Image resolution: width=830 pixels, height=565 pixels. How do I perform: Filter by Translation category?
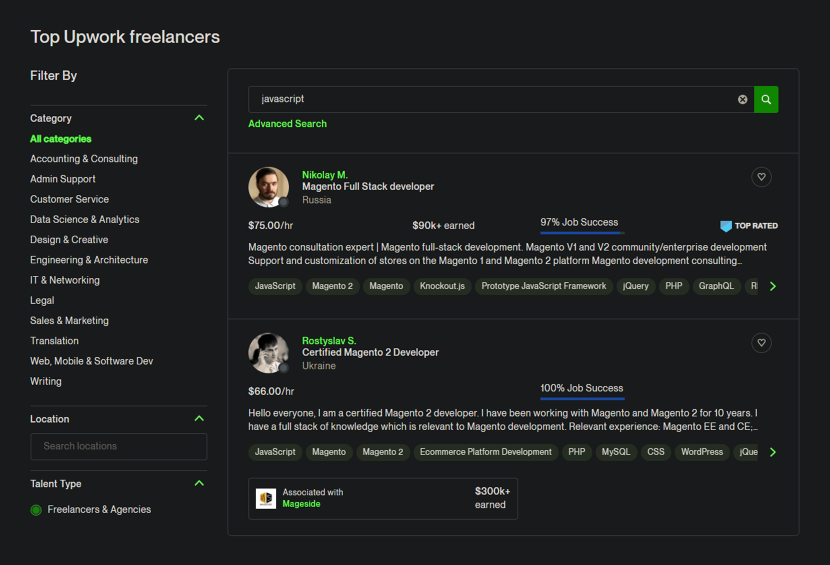[x=54, y=341]
